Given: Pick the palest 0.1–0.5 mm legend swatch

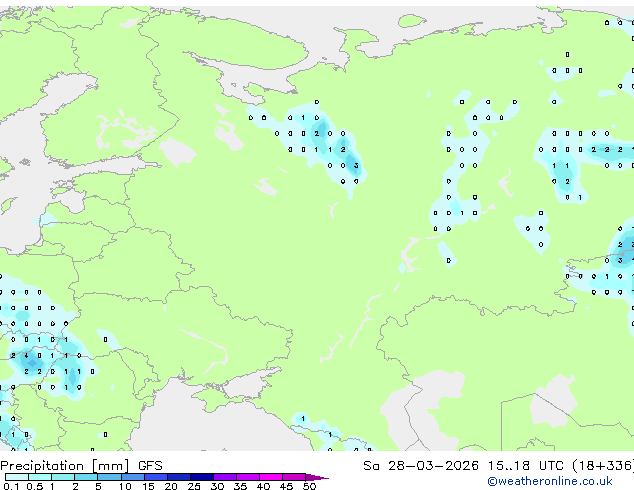Looking at the screenshot, I should pyautogui.click(x=17, y=477).
